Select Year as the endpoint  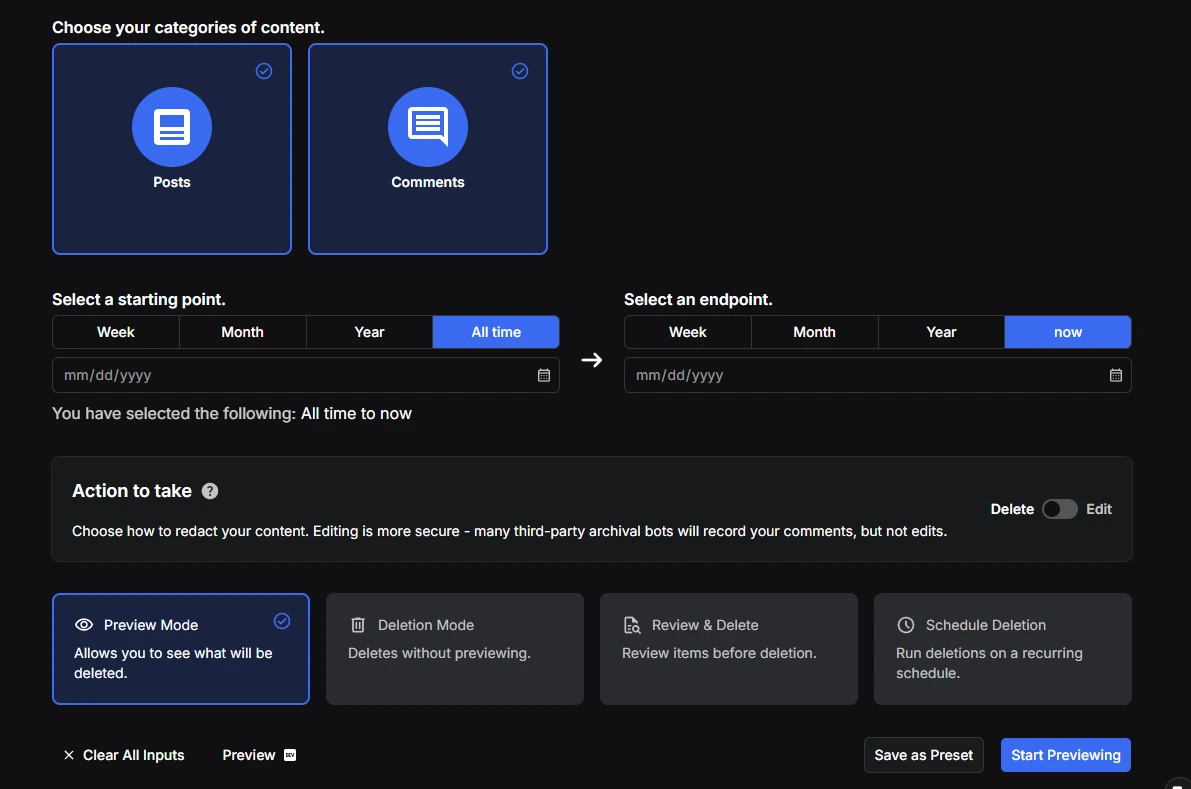click(941, 332)
